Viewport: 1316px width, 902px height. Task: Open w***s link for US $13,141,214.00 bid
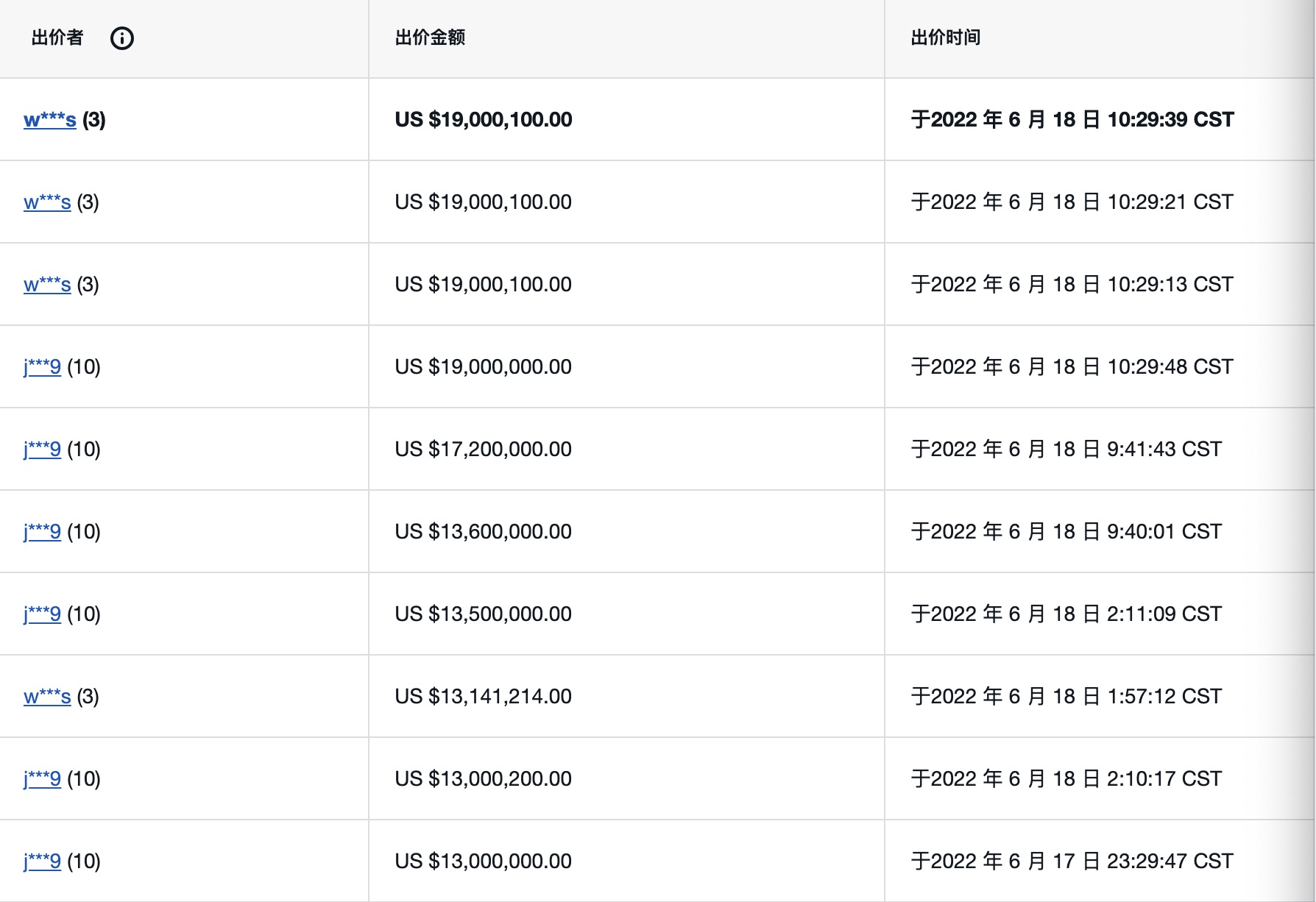coord(47,697)
